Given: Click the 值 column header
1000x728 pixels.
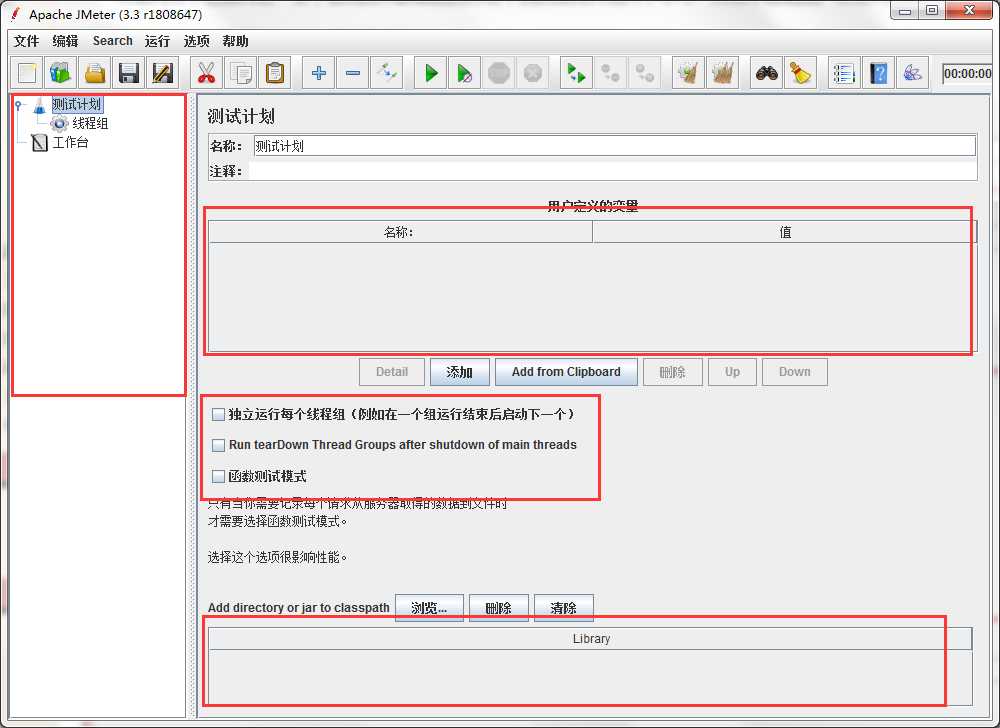Looking at the screenshot, I should 784,232.
